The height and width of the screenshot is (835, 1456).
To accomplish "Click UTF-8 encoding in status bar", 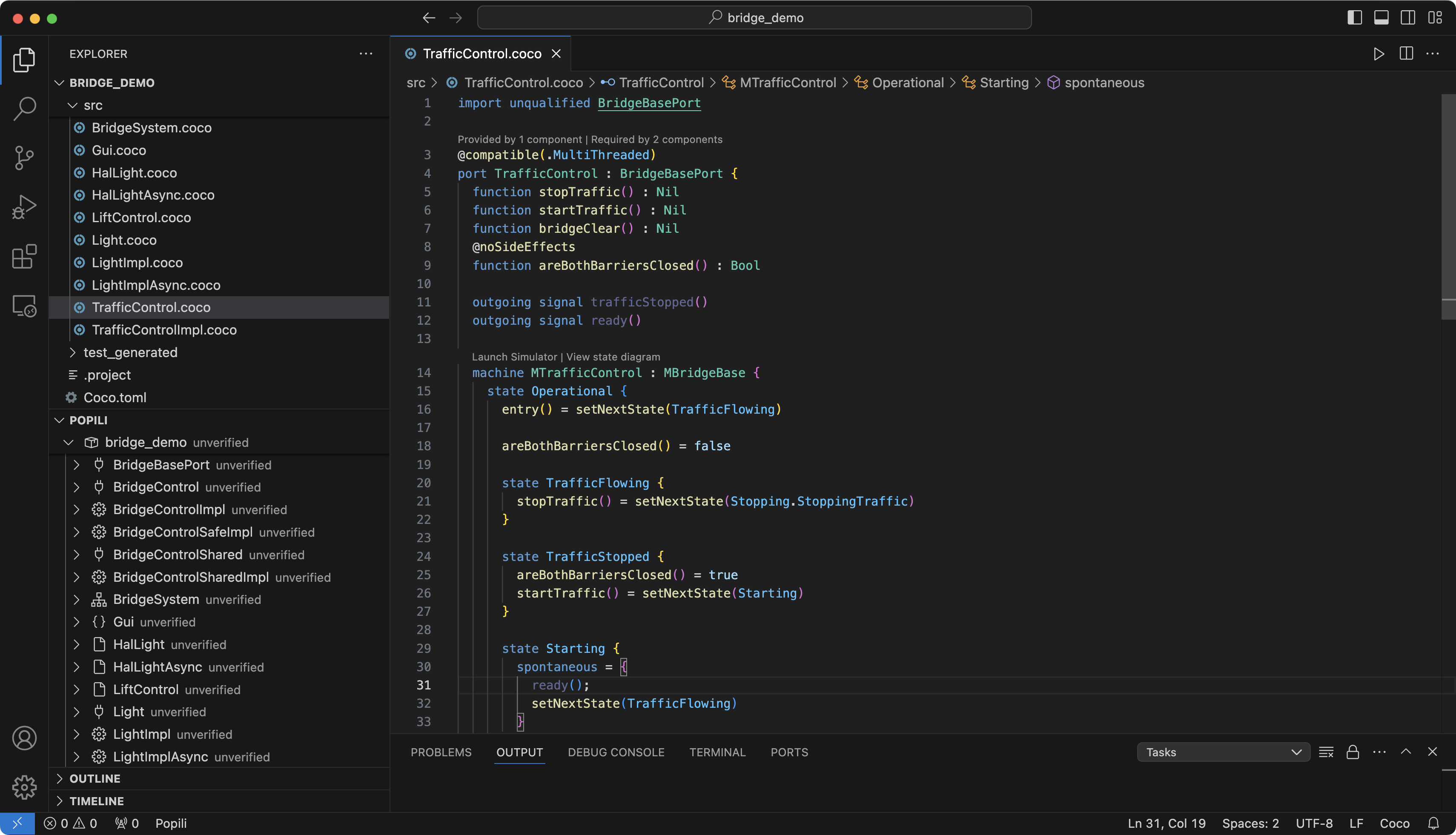I will pyautogui.click(x=1314, y=824).
